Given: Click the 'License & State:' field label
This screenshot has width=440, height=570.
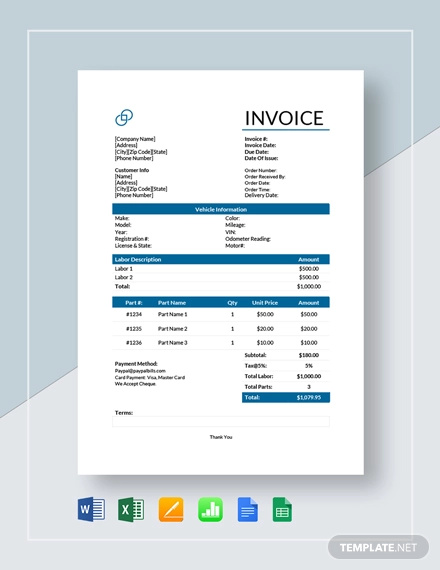Looking at the screenshot, I should point(133,246).
